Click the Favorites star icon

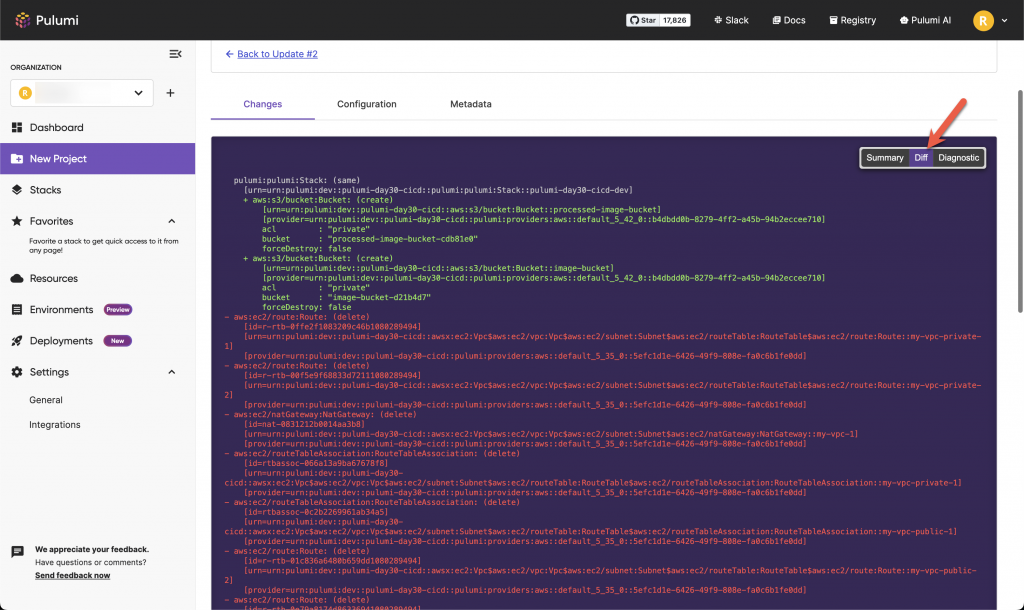pos(17,221)
